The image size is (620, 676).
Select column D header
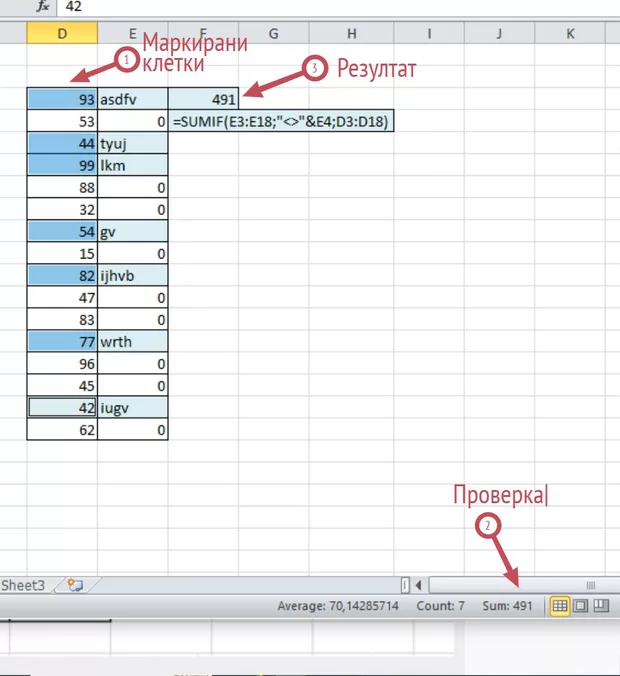click(x=62, y=33)
